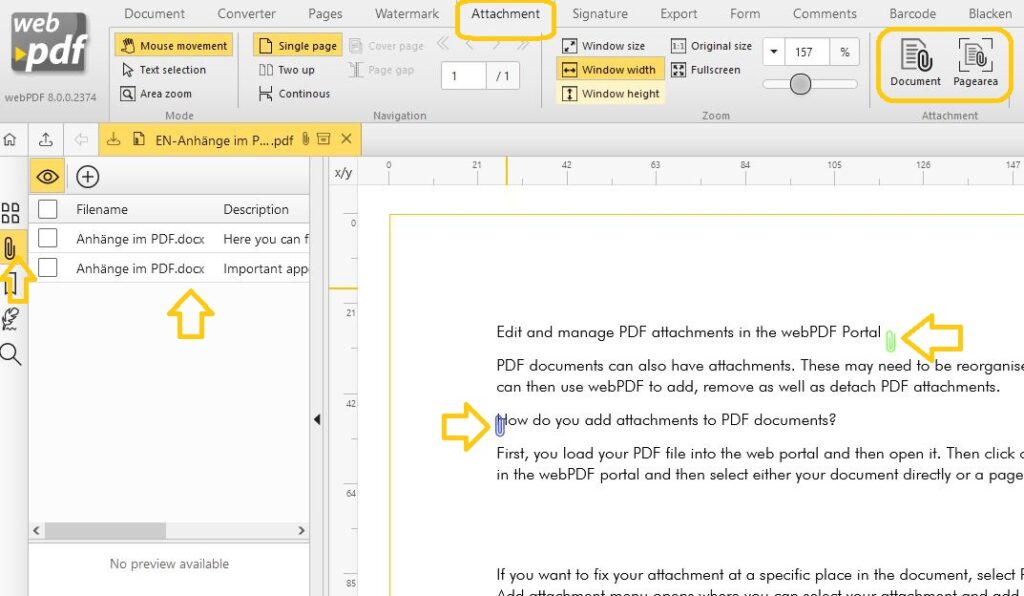Select the attachment paperclip panel icon

click(x=11, y=248)
